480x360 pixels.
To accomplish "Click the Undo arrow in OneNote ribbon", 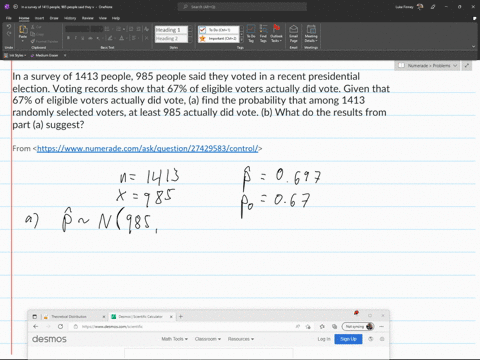I will click(x=9, y=27).
